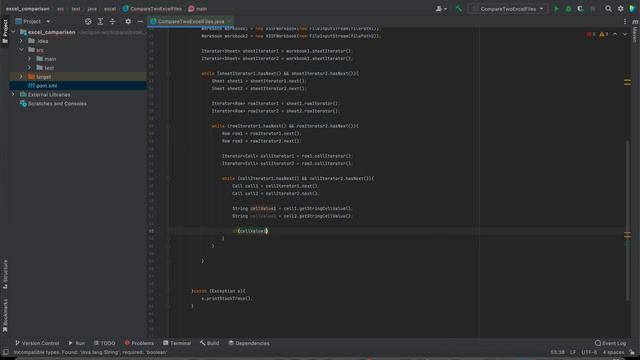
Task: Open Project panel options gear
Action: pyautogui.click(x=128, y=21)
